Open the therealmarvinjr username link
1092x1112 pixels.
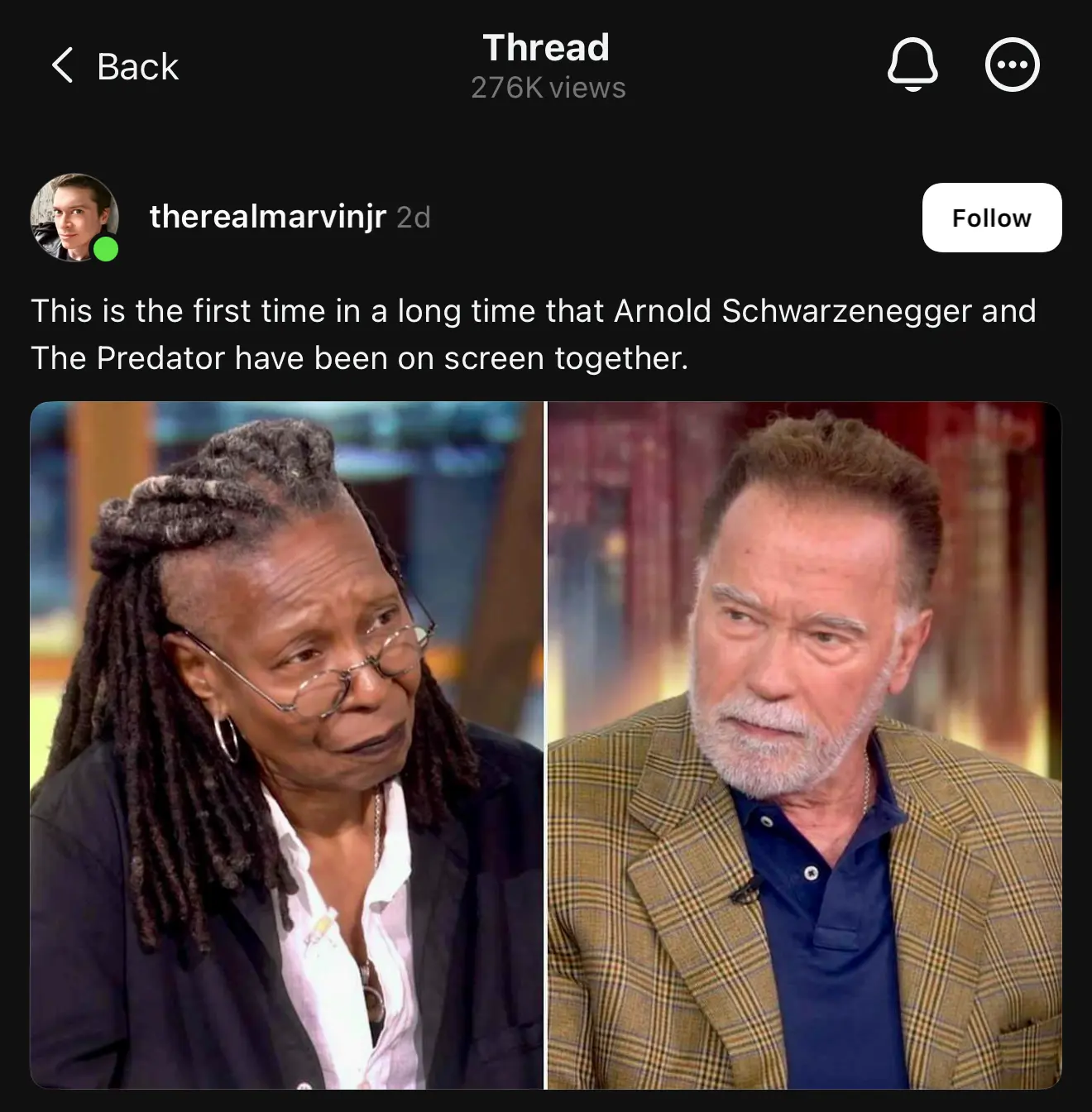267,217
